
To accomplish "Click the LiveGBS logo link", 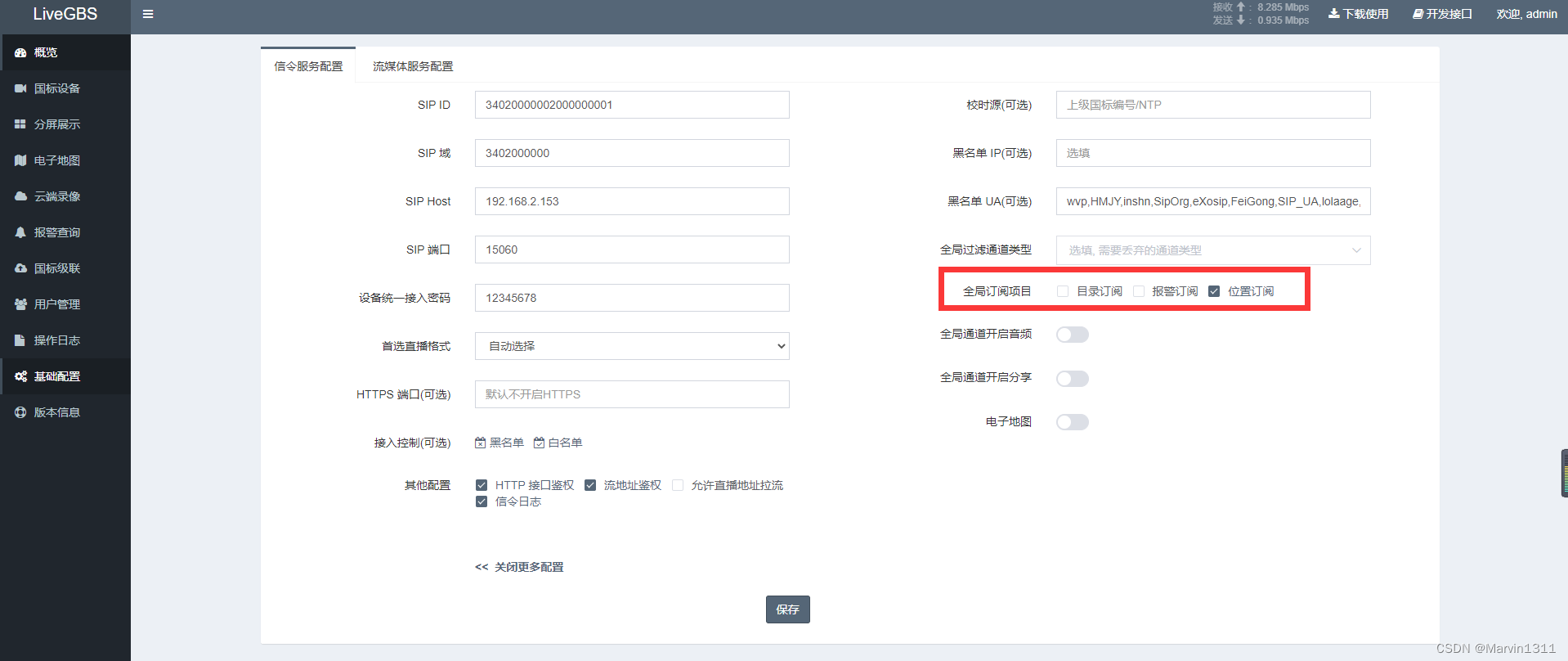I will coord(65,14).
